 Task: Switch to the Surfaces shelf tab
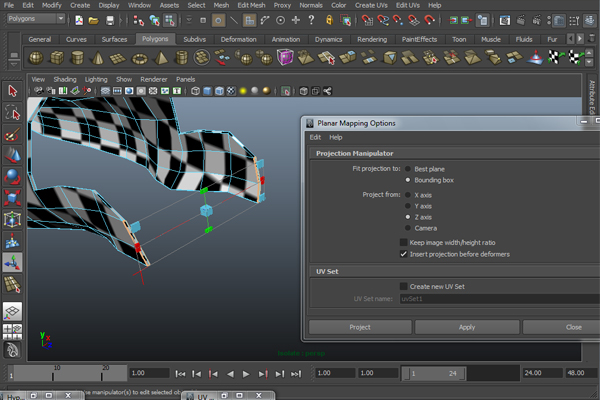click(x=114, y=39)
